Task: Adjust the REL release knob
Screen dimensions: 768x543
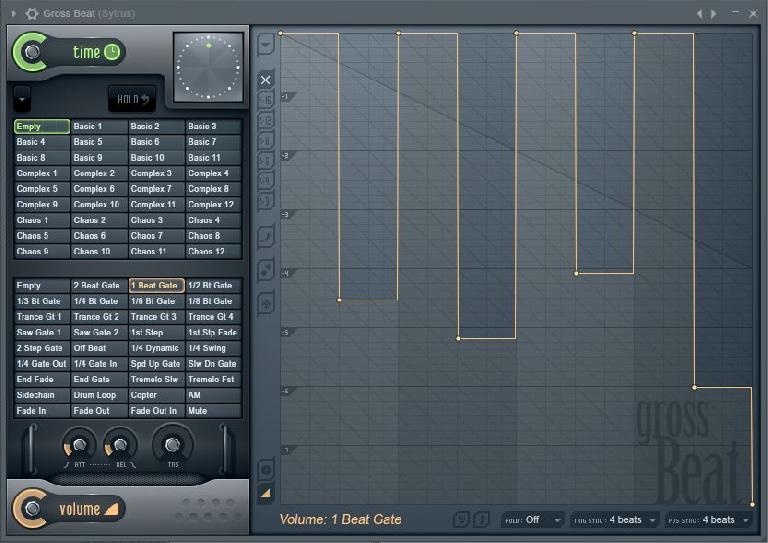Action: pos(120,445)
